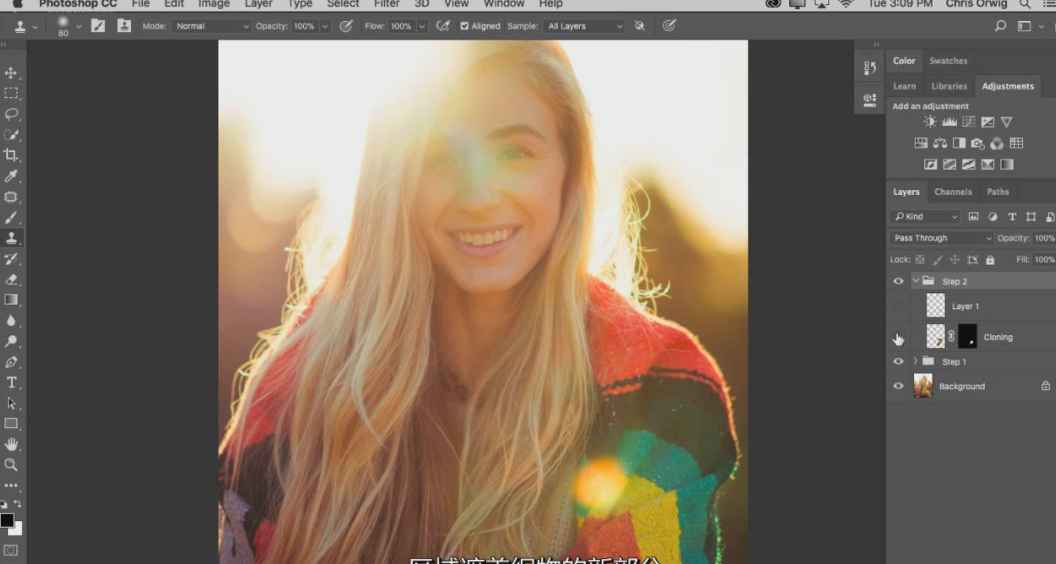Hide the Step 2 group
Image resolution: width=1056 pixels, height=564 pixels.
[898, 281]
